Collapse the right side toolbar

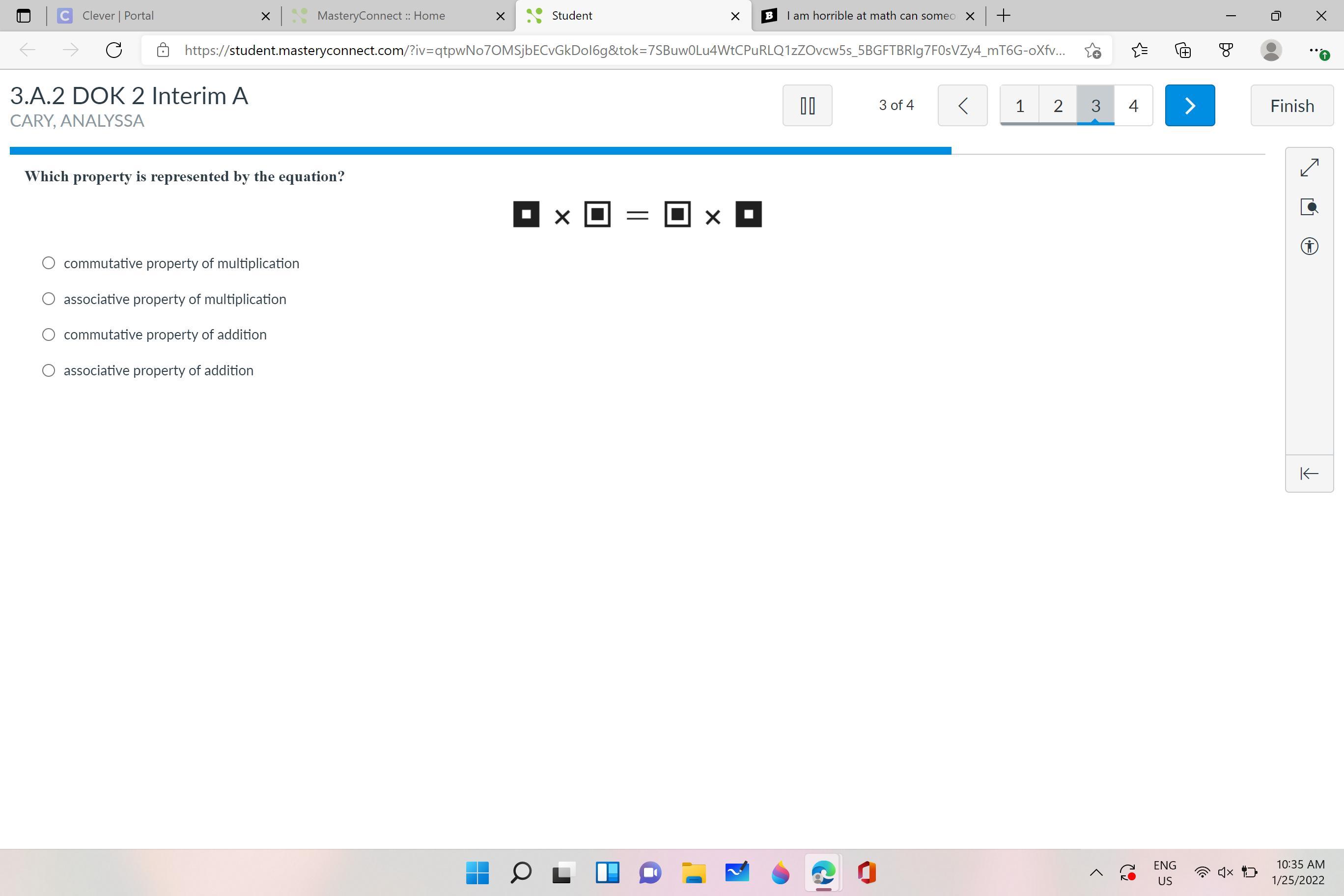point(1309,473)
